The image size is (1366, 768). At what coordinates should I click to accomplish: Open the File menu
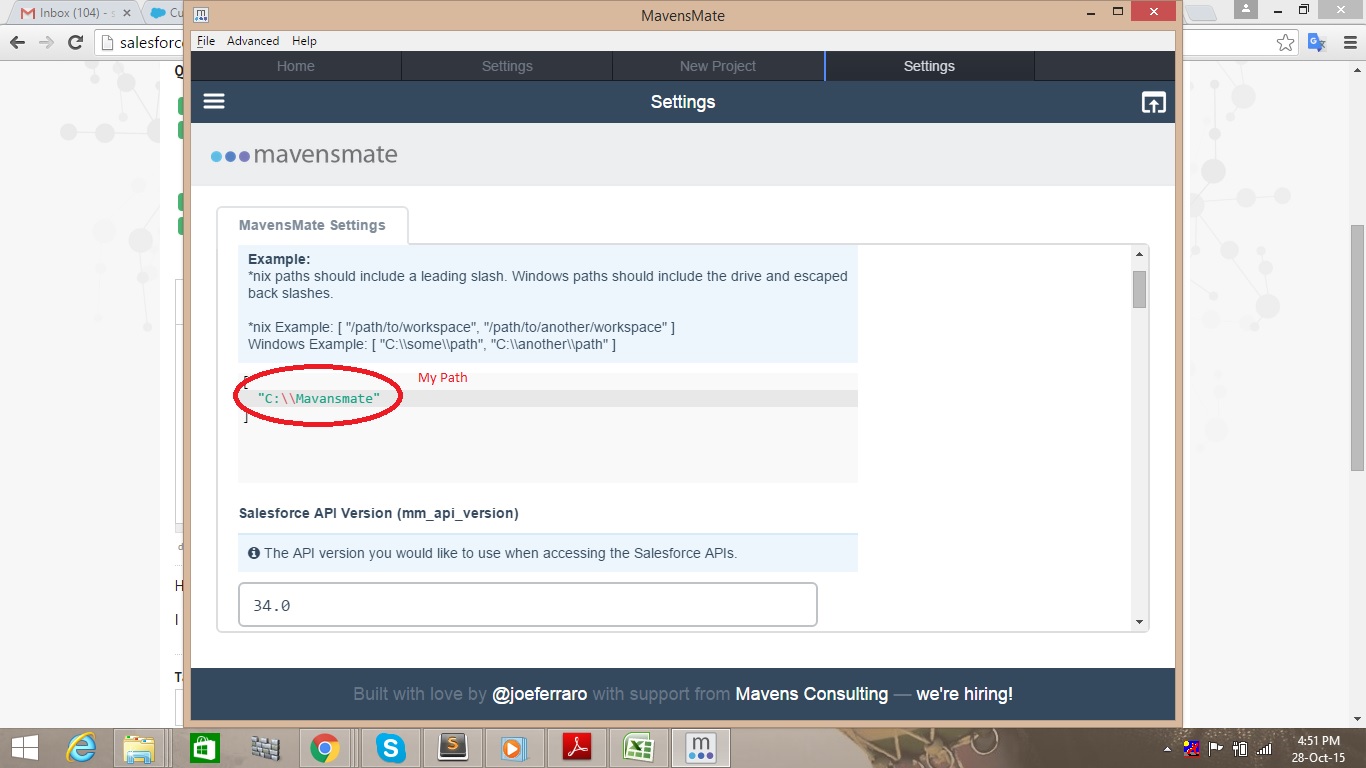coord(206,41)
